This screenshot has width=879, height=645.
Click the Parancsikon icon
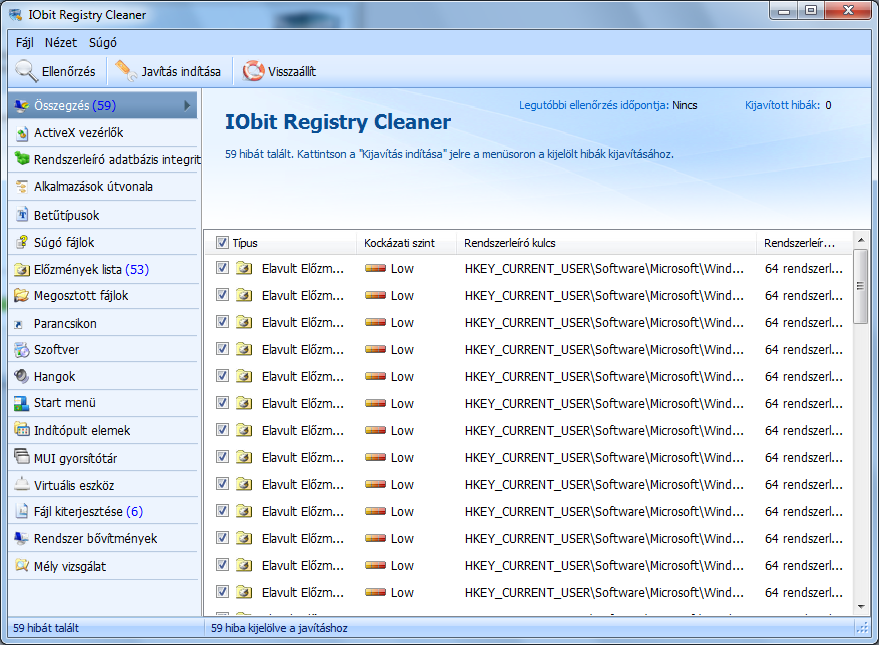click(x=19, y=324)
